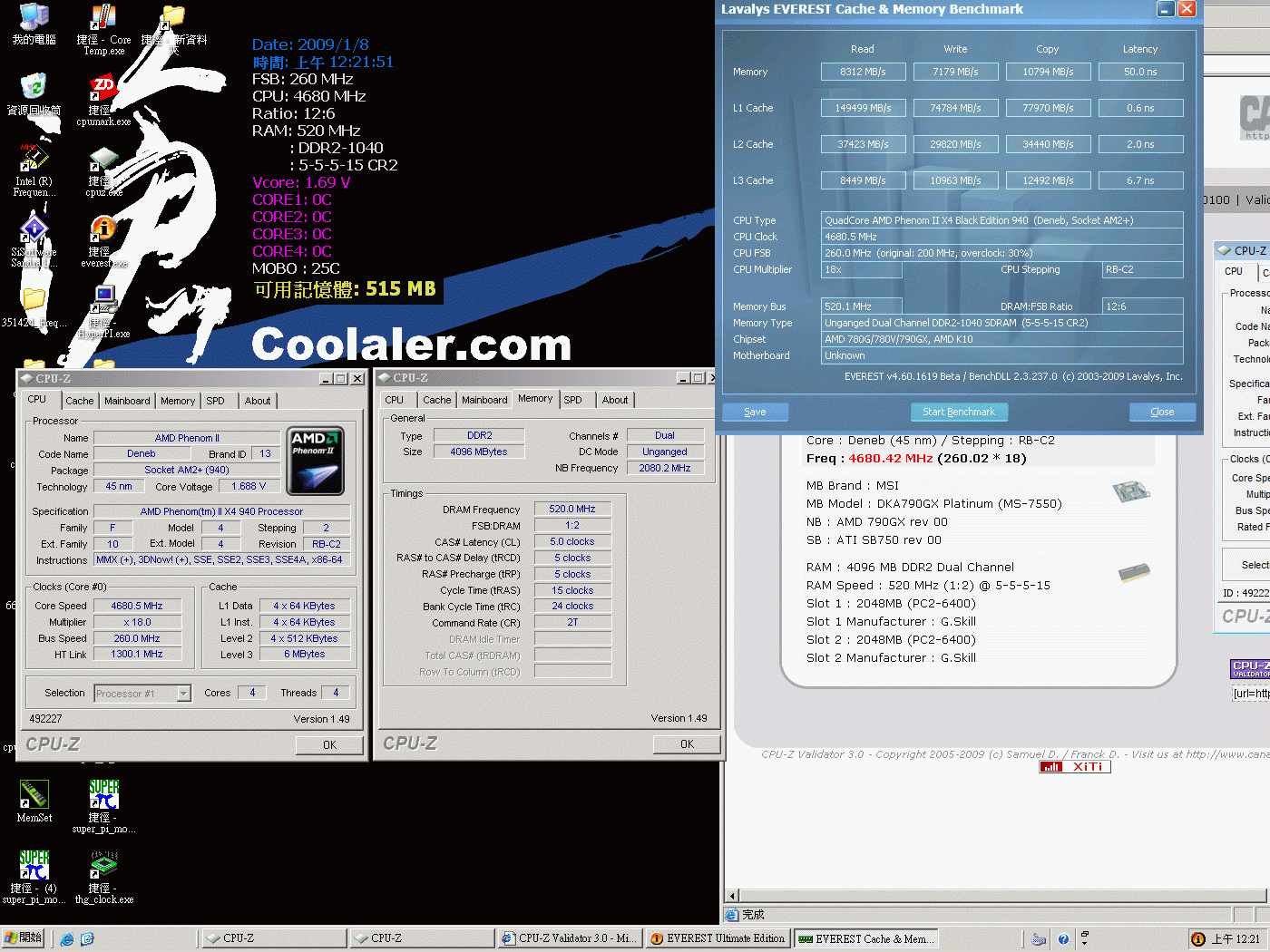This screenshot has width=1270, height=952.
Task: Launch the everest.exe desktop shortcut
Action: tap(103, 241)
